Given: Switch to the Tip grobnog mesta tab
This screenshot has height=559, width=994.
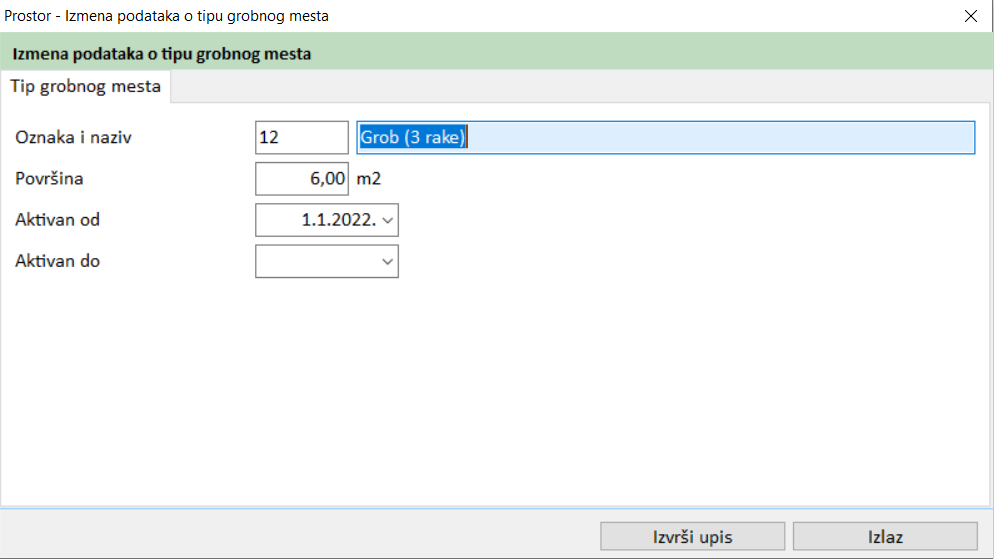Looking at the screenshot, I should tap(86, 86).
